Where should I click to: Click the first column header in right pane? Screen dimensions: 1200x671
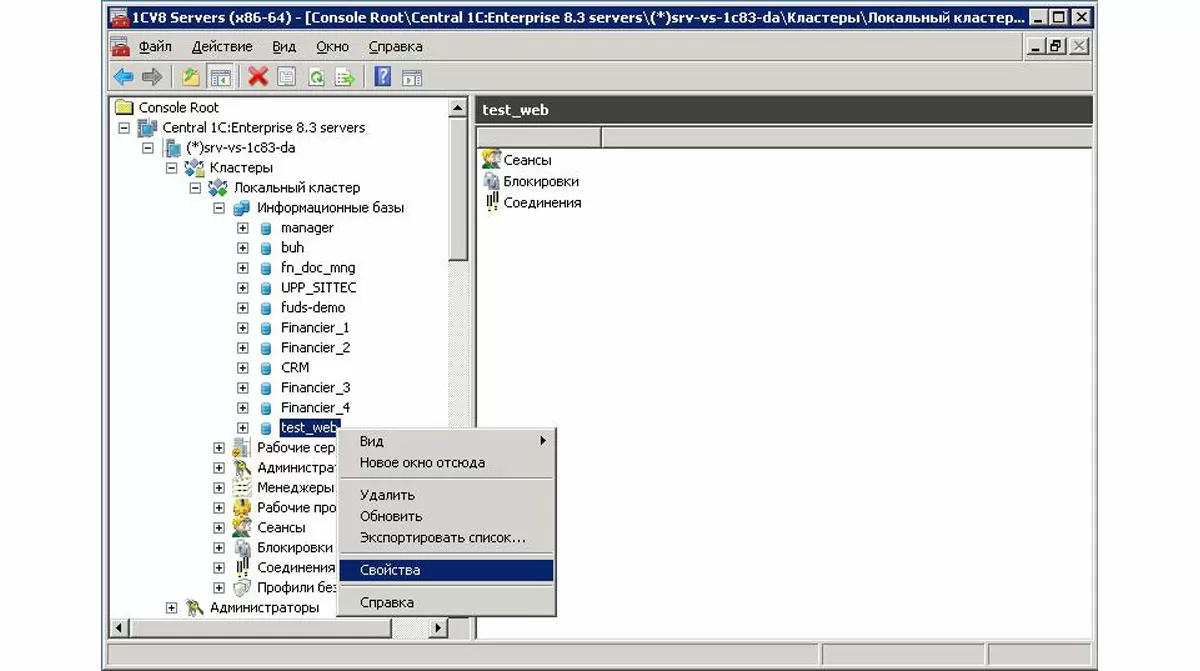click(539, 137)
